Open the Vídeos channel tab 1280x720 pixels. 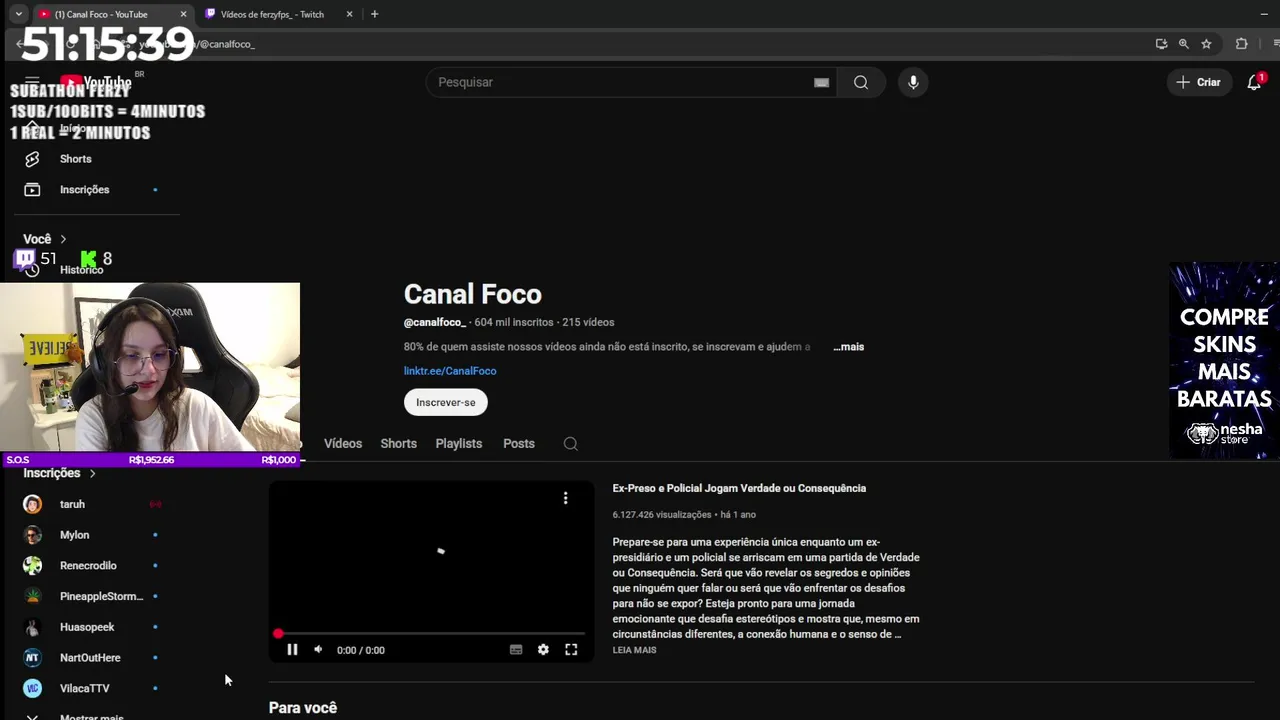point(343,444)
